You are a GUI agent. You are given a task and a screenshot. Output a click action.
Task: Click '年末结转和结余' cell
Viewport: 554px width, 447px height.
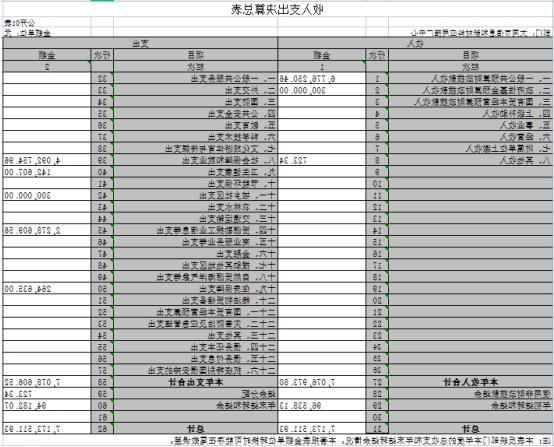(x=196, y=406)
